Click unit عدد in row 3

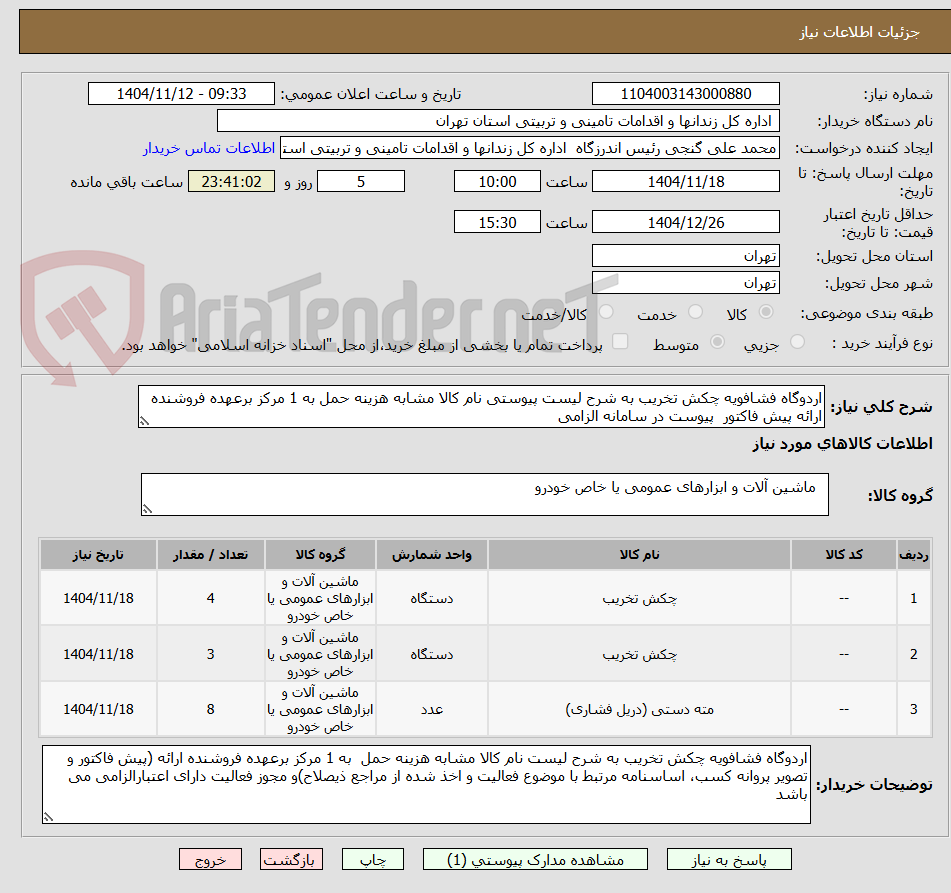(432, 709)
